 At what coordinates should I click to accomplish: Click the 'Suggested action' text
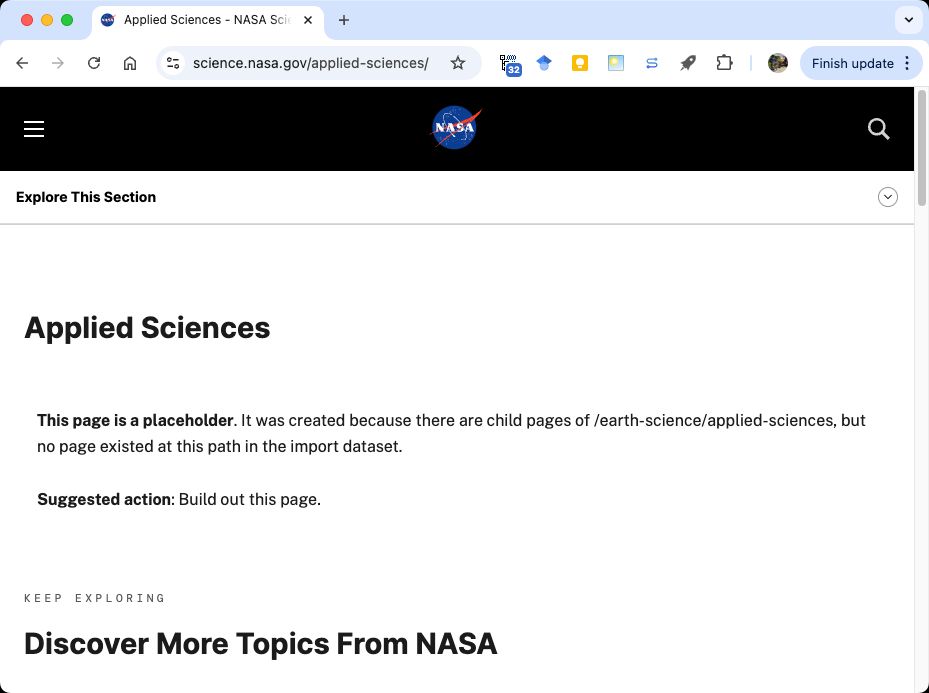tap(104, 499)
